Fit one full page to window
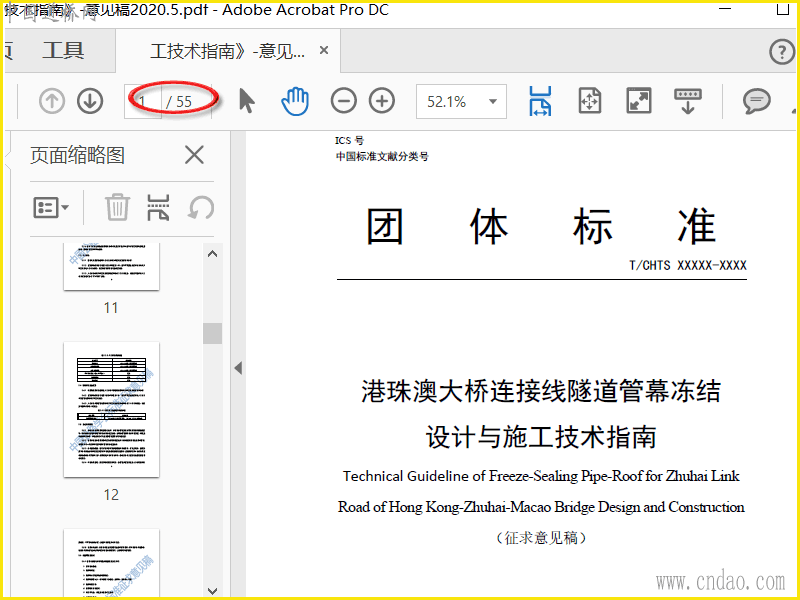The height and width of the screenshot is (600, 800). [x=590, y=101]
